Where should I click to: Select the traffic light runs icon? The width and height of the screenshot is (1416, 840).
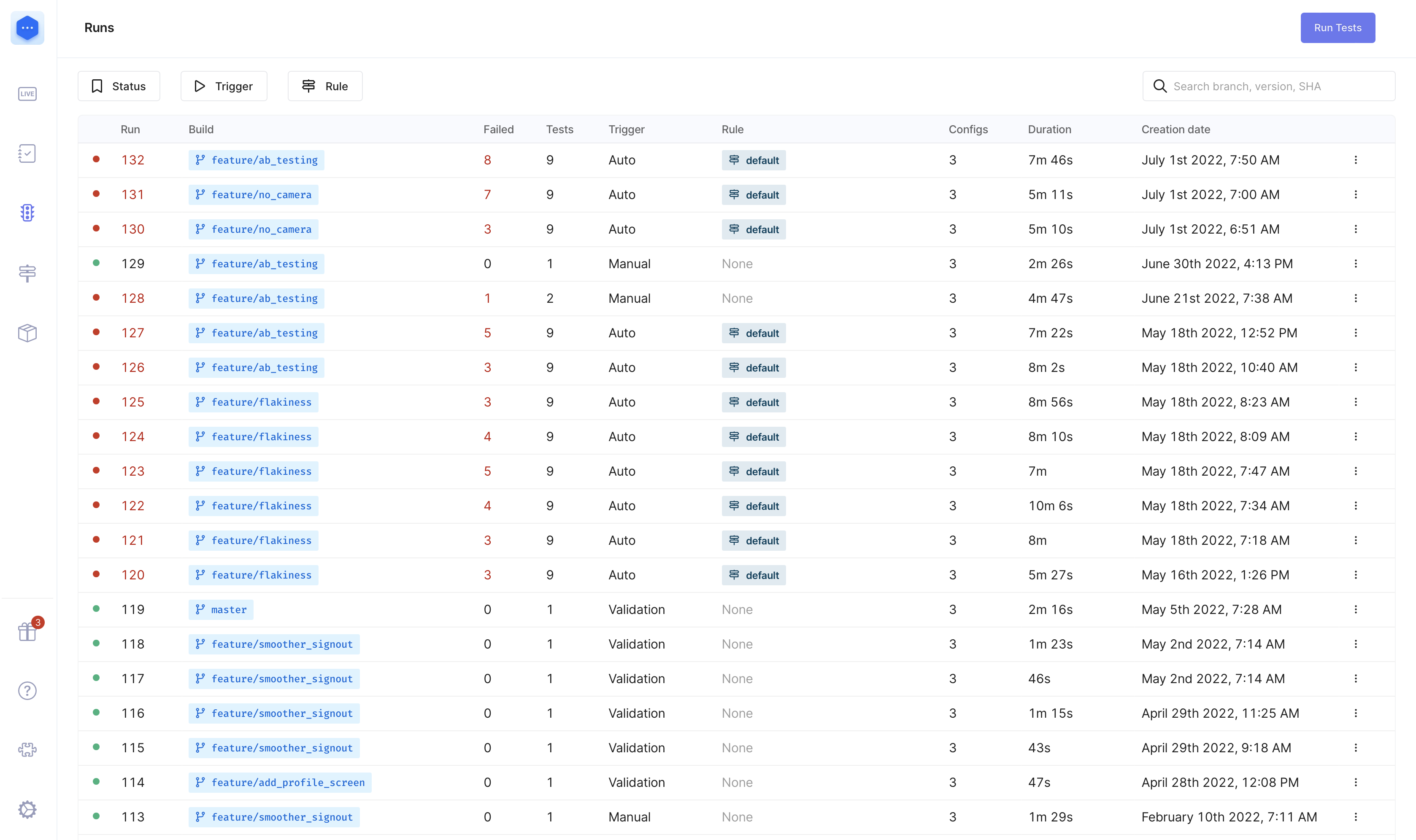coord(27,213)
